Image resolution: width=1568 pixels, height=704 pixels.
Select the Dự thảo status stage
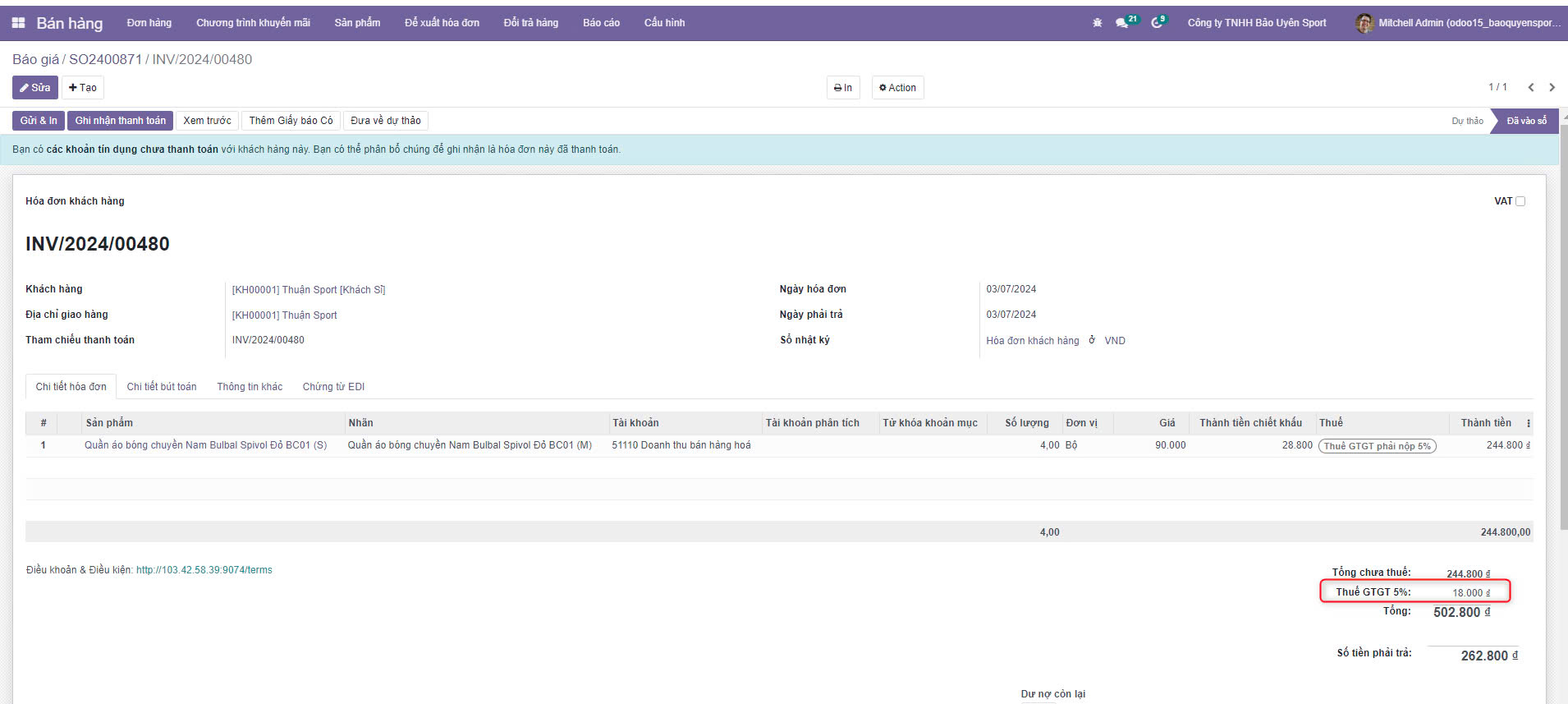pyautogui.click(x=1466, y=121)
